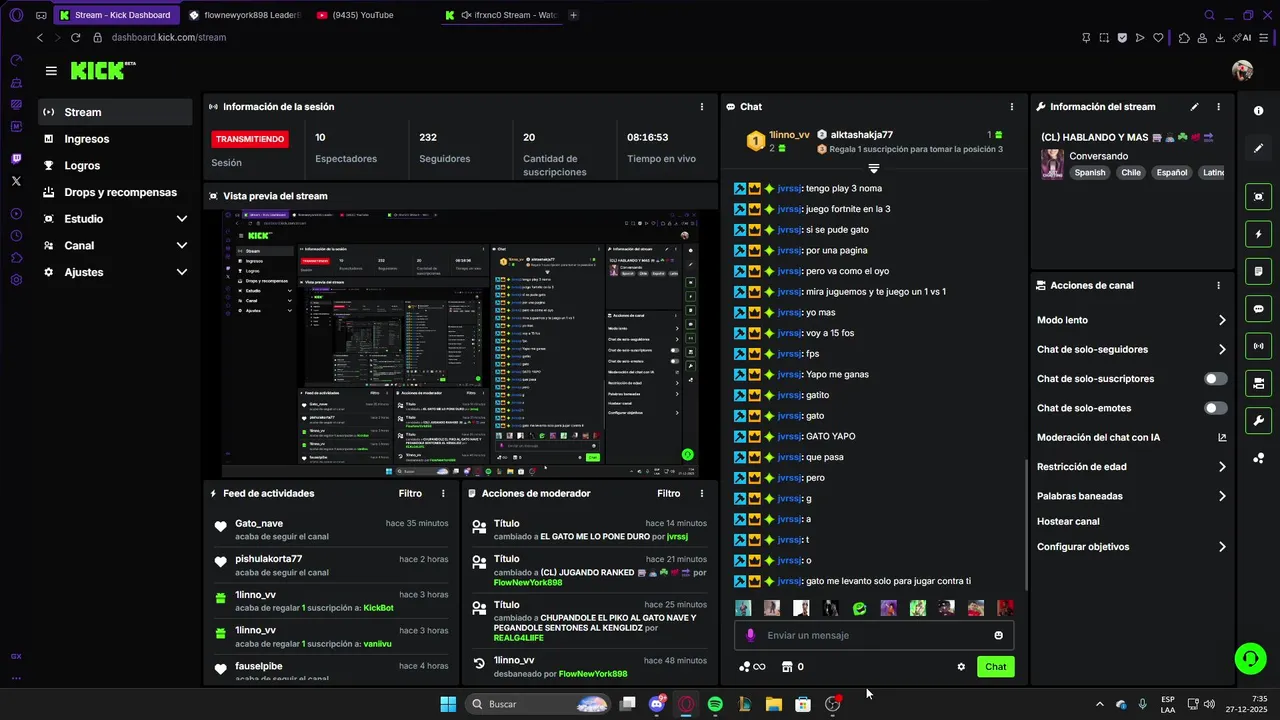Switch to ifrxnc0 Stream browser tab
The height and width of the screenshot is (720, 1280).
[502, 15]
